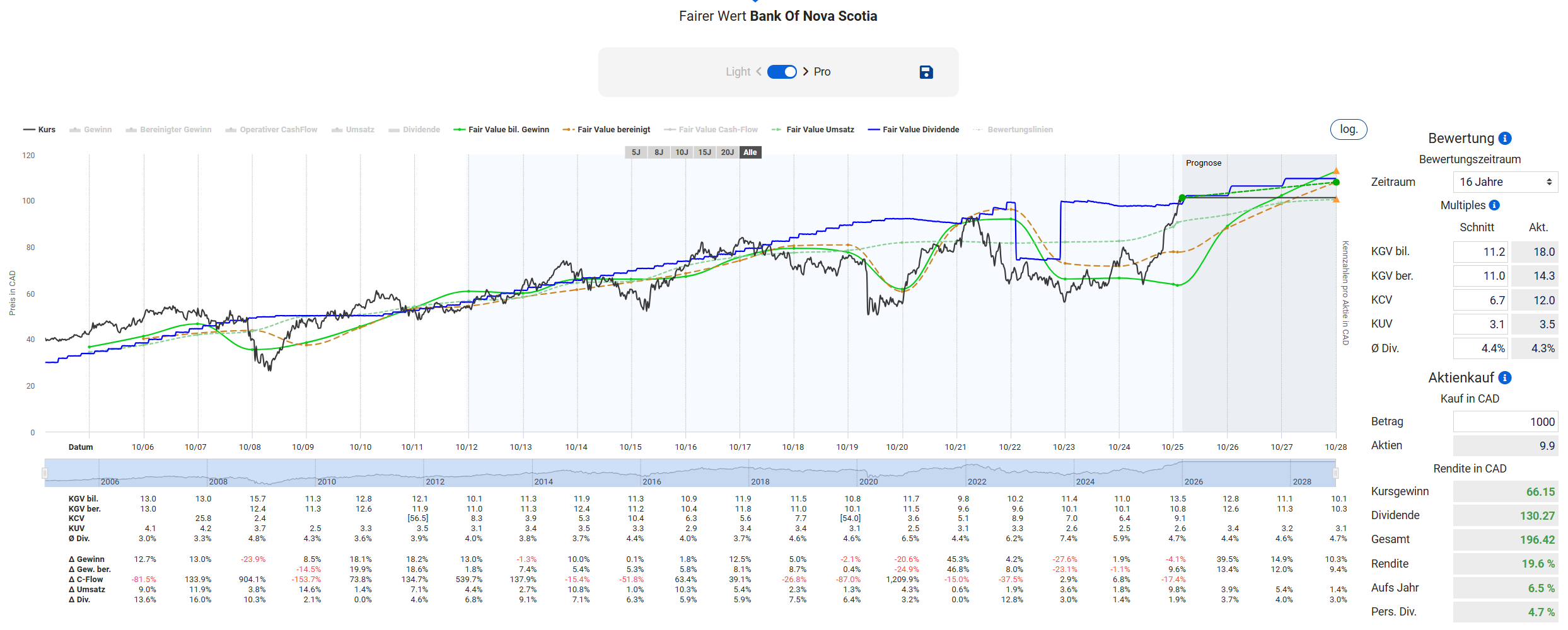Open the Bewertung info icon
This screenshot has width=1568, height=630.
1505,139
